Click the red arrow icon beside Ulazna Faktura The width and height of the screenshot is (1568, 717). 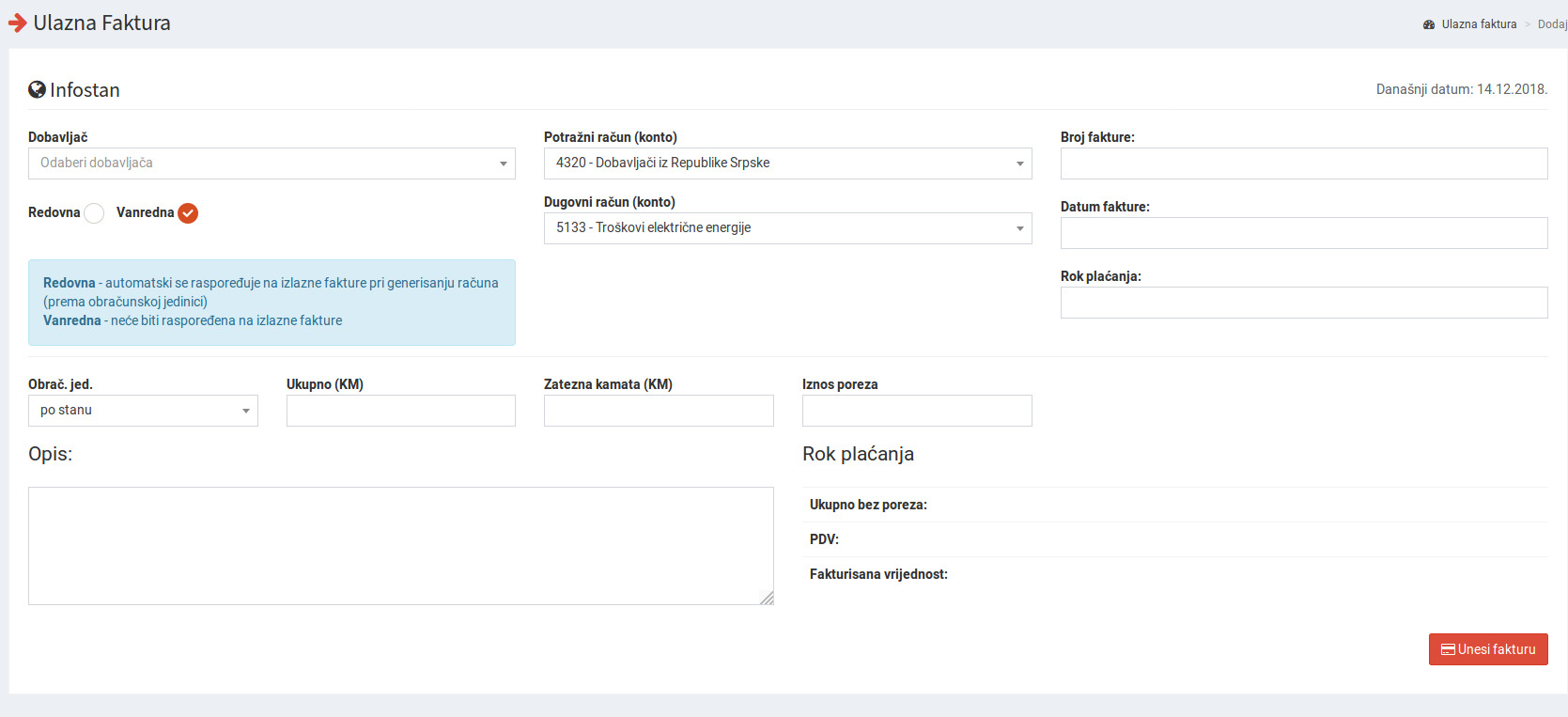coord(17,23)
